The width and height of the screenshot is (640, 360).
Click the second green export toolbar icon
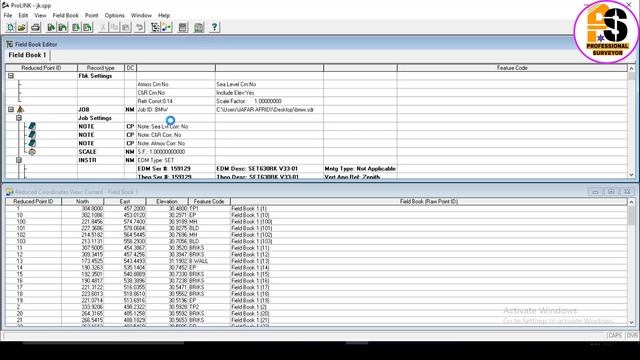point(87,27)
